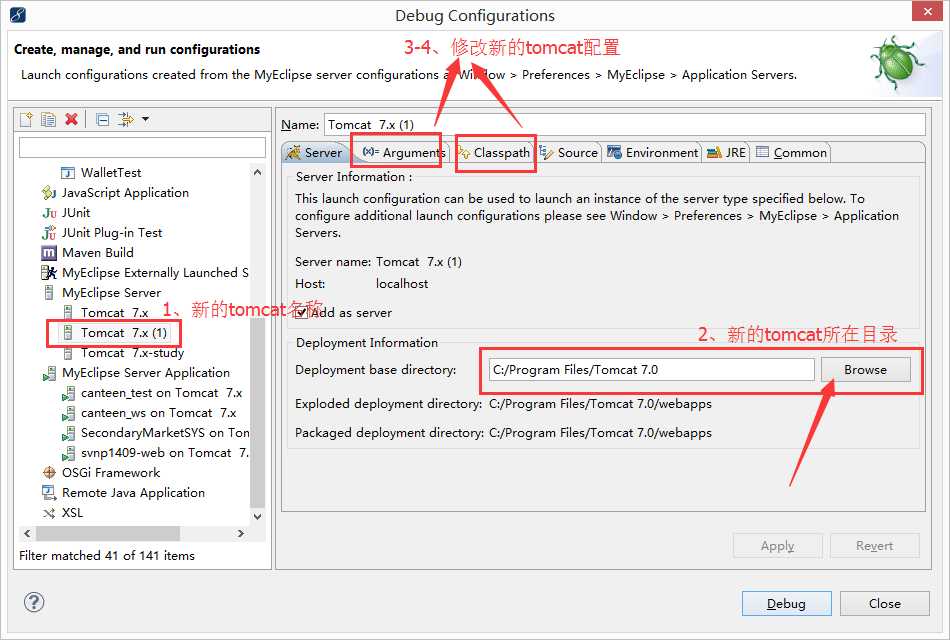Click the tree scroll up arrow
Image resolution: width=950 pixels, height=640 pixels.
tap(257, 172)
